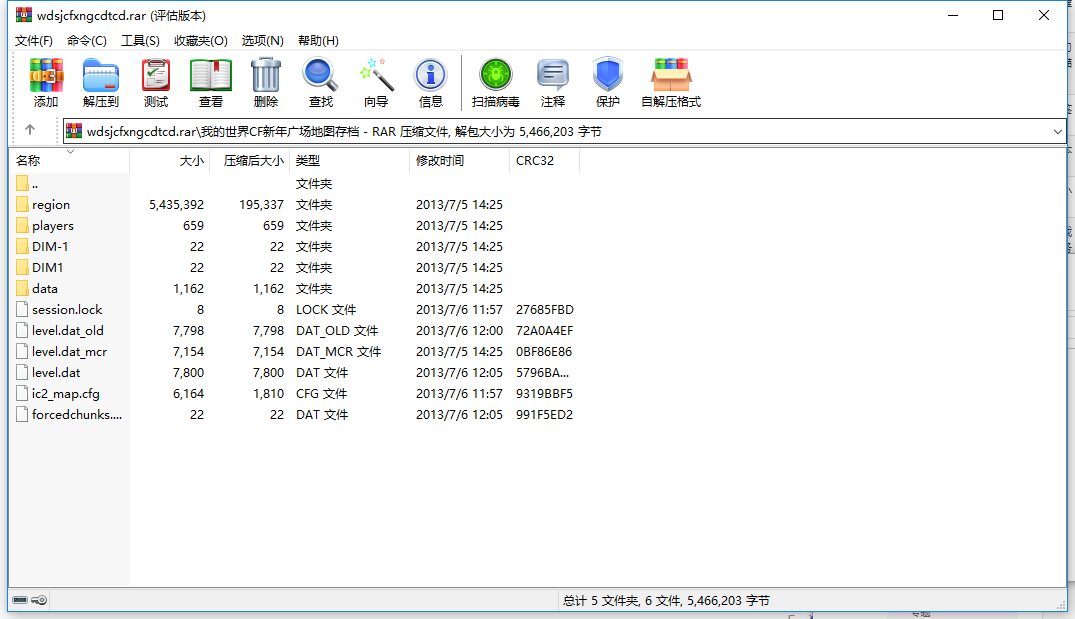This screenshot has height=619, width=1075.
Task: Select the DIM-1 folder icon
Action: [x=22, y=246]
